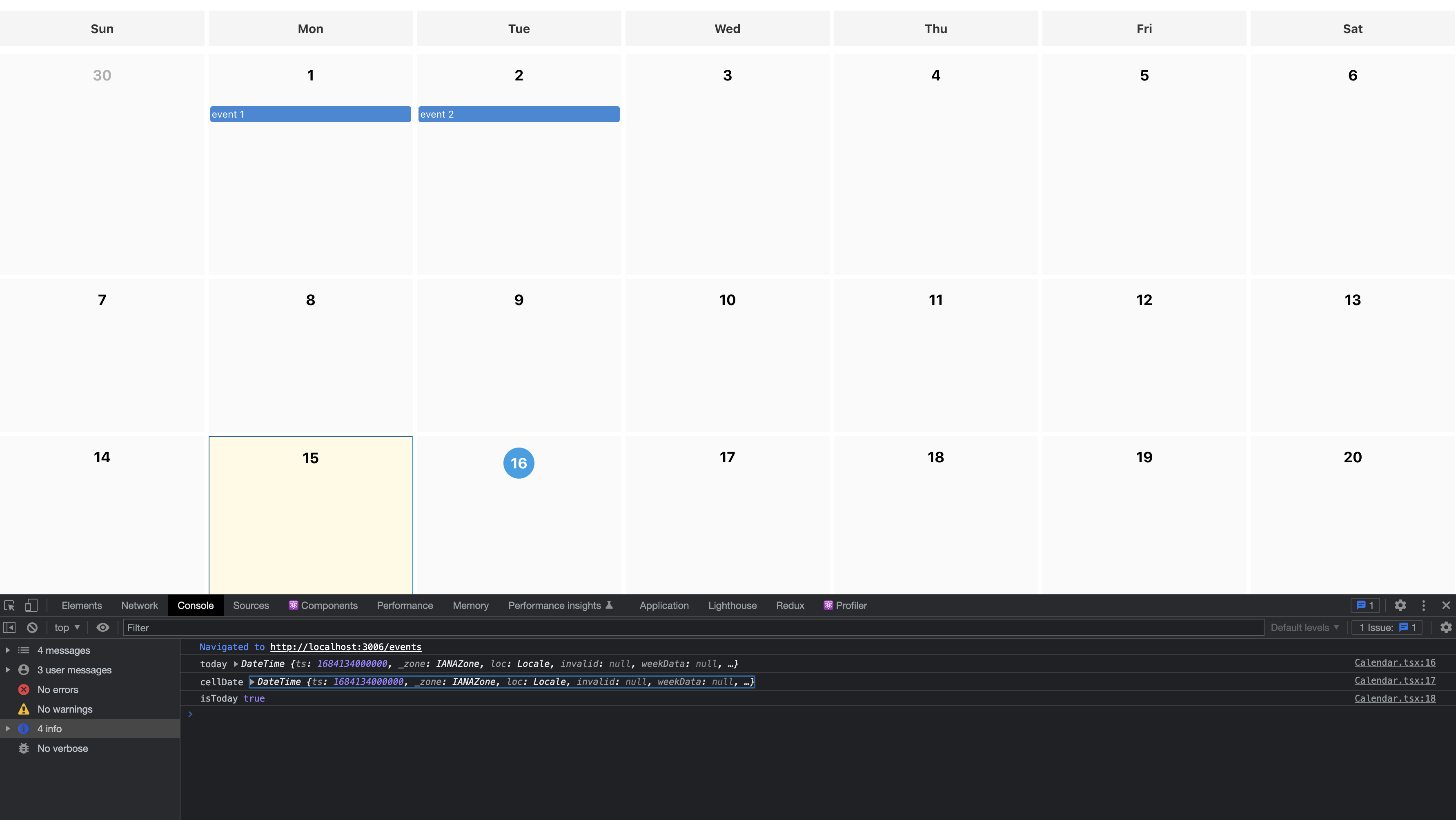Expand the '3 user messages' group
1456x820 pixels.
(x=7, y=670)
